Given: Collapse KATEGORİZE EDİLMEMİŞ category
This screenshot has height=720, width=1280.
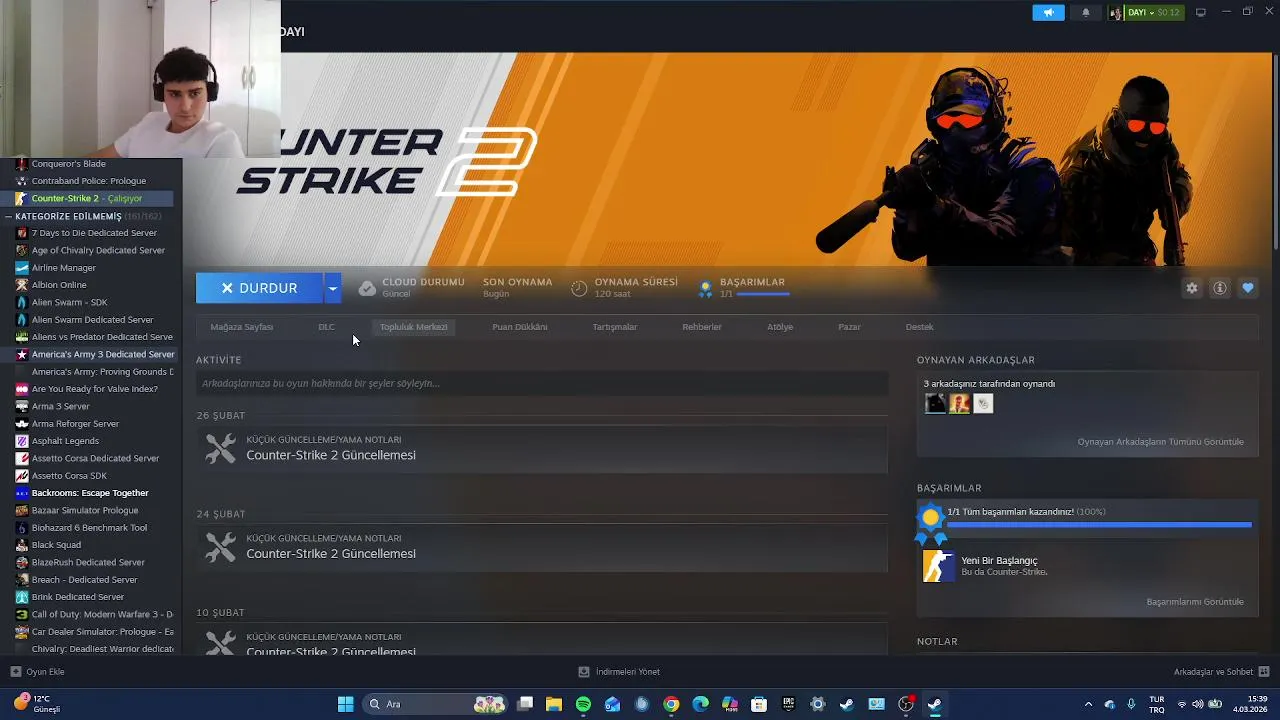Looking at the screenshot, I should pyautogui.click(x=8, y=216).
